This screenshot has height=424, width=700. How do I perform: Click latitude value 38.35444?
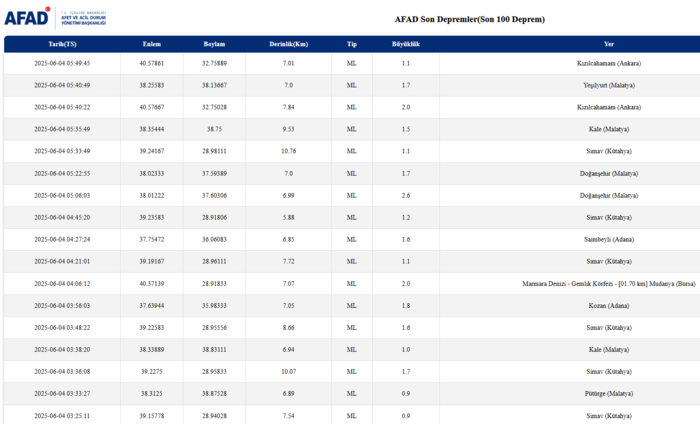point(152,129)
